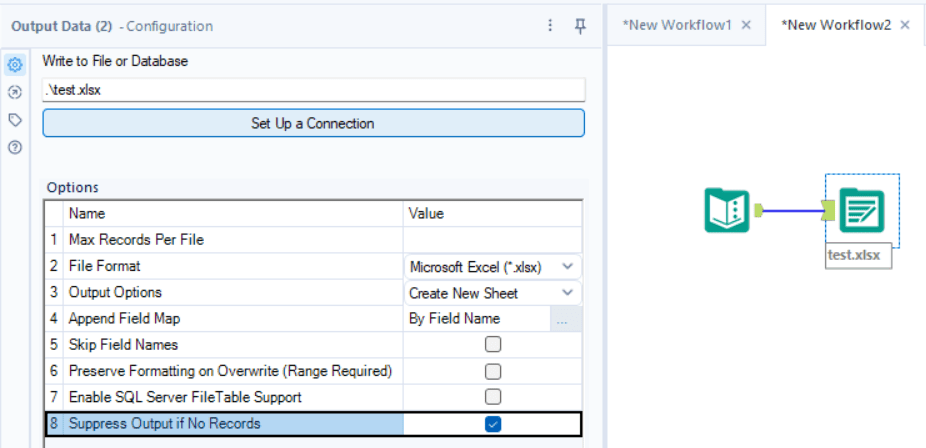Pin the Configuration panel
Image resolution: width=926 pixels, height=448 pixels.
tap(580, 26)
